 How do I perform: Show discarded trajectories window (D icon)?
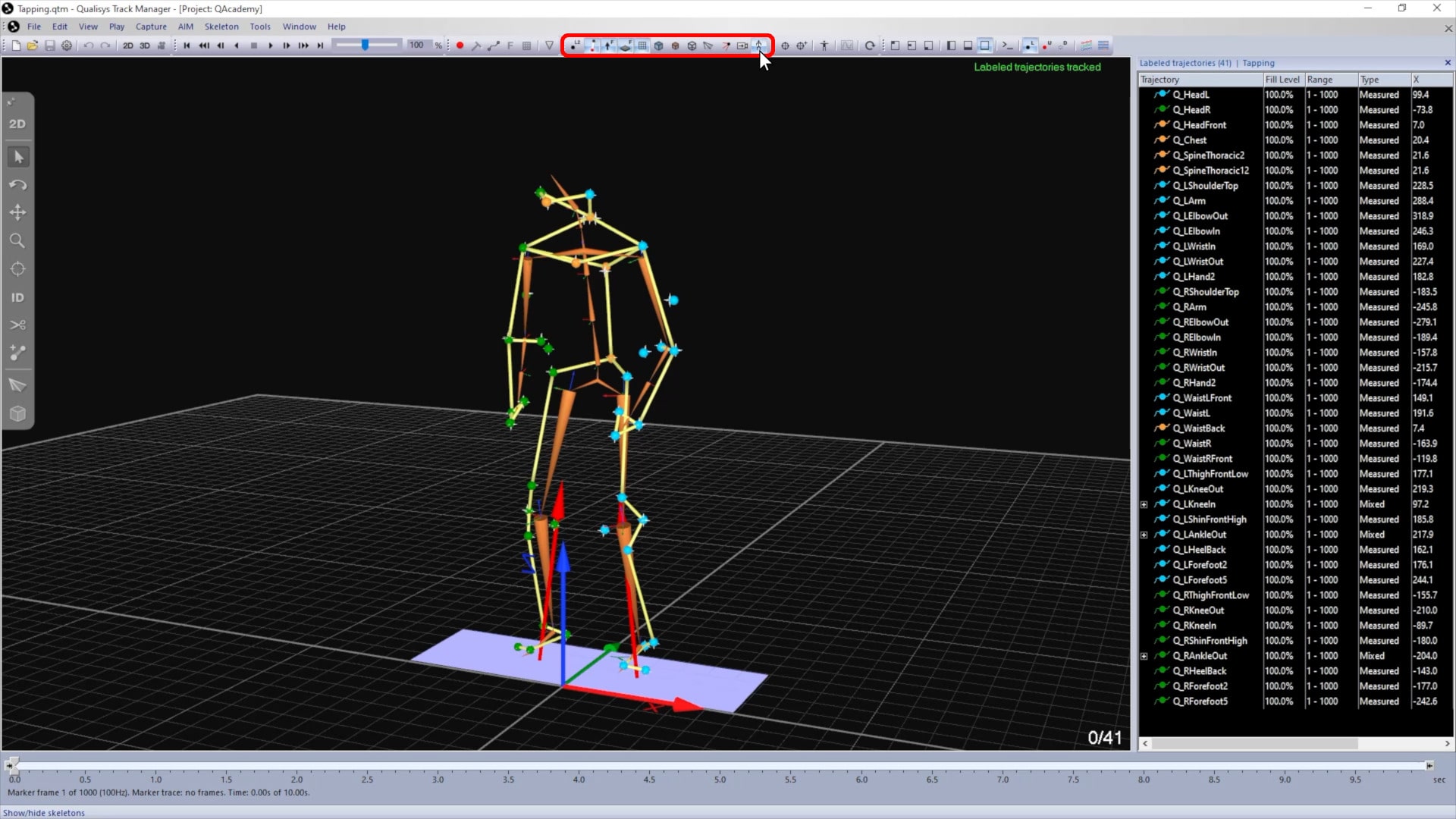click(x=1063, y=45)
